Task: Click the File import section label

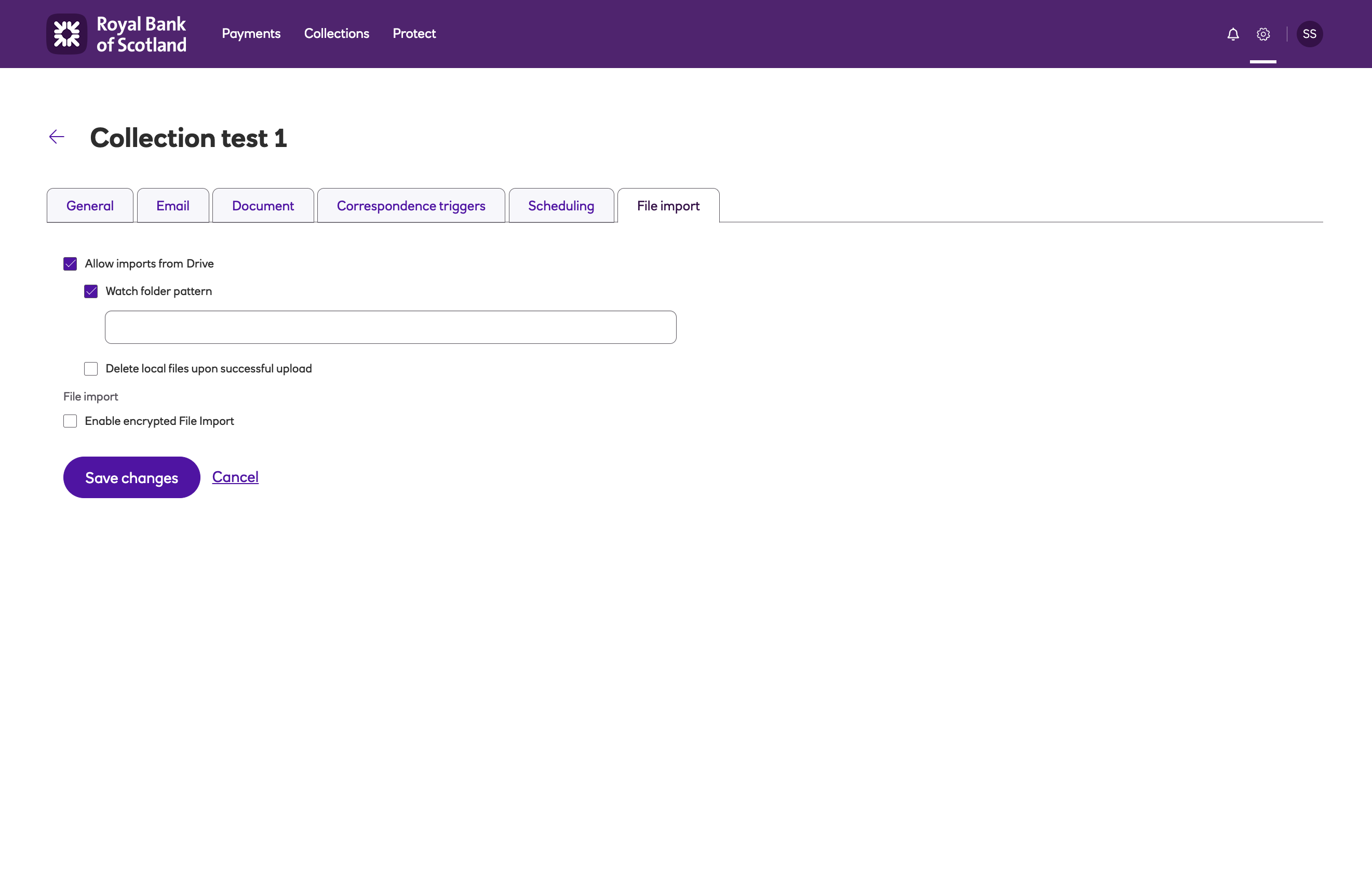Action: 90,396
